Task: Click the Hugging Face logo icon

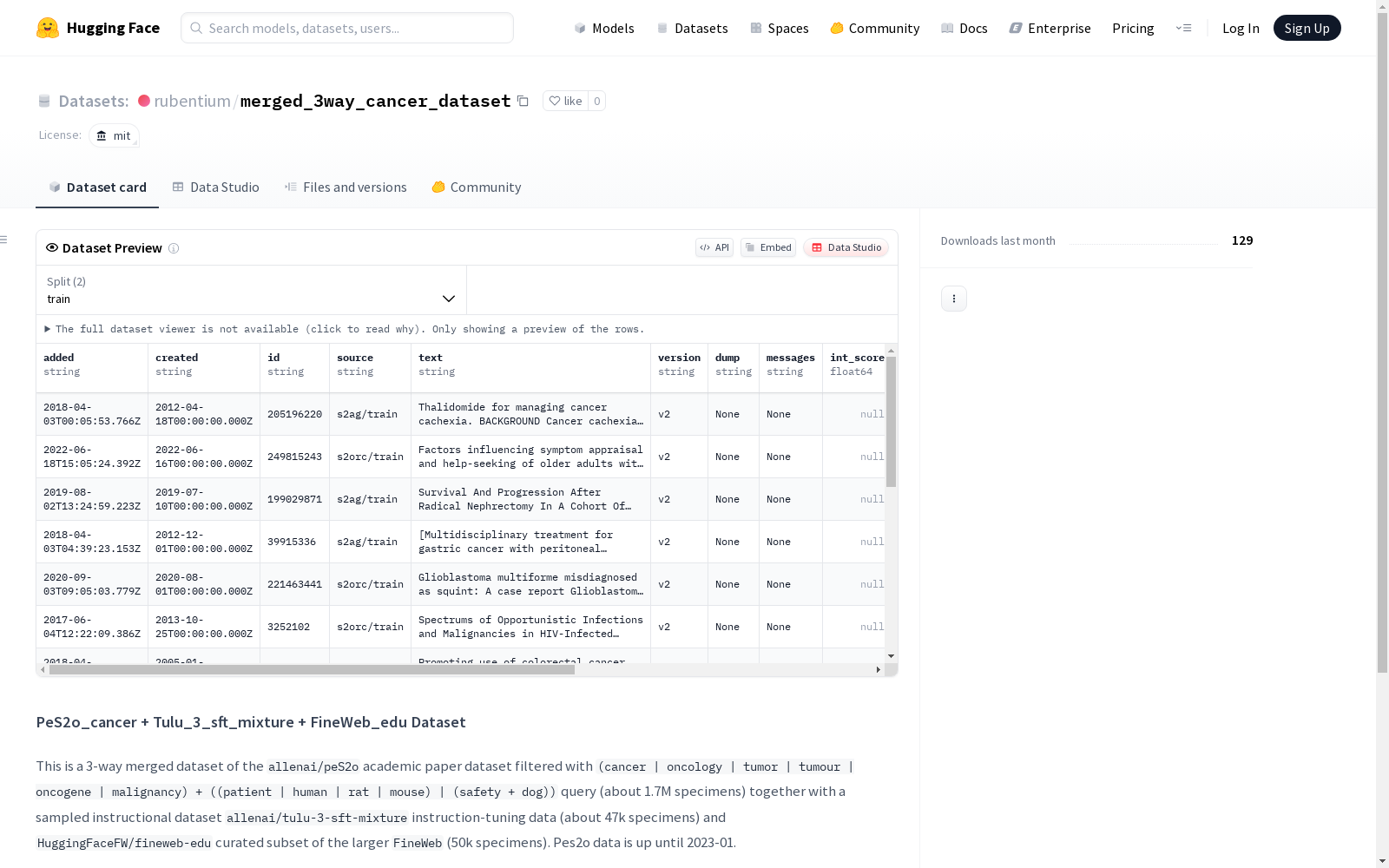Action: 48,28
